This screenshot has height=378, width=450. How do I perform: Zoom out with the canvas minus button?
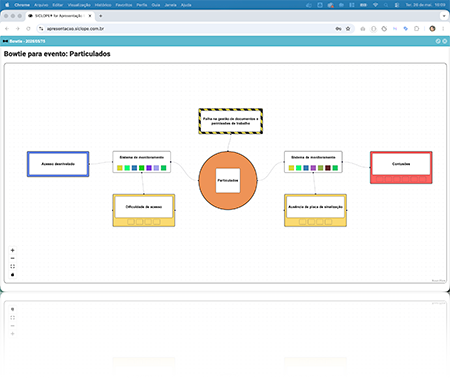pos(13,258)
